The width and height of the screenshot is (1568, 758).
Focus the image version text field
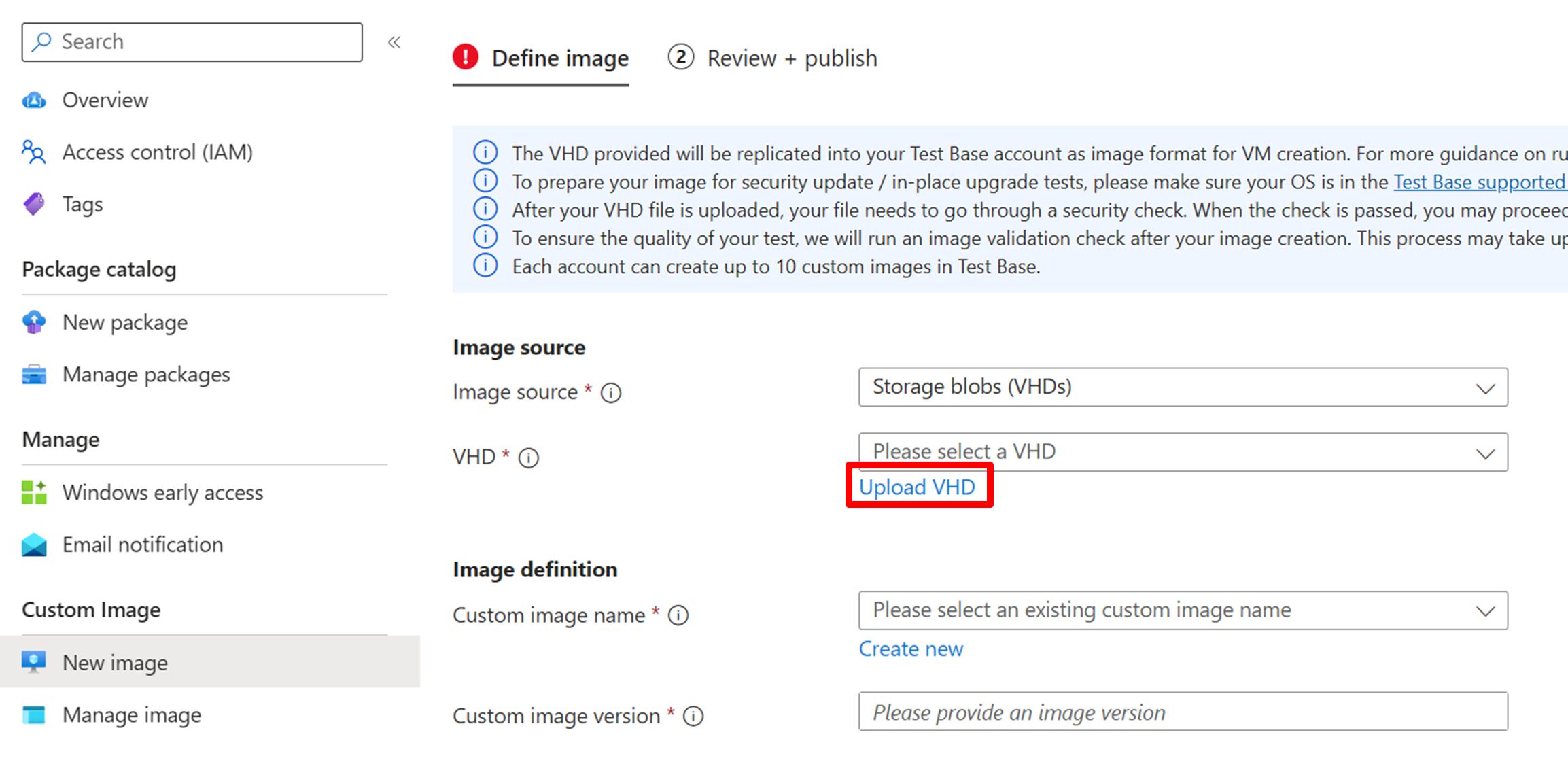[x=1183, y=712]
